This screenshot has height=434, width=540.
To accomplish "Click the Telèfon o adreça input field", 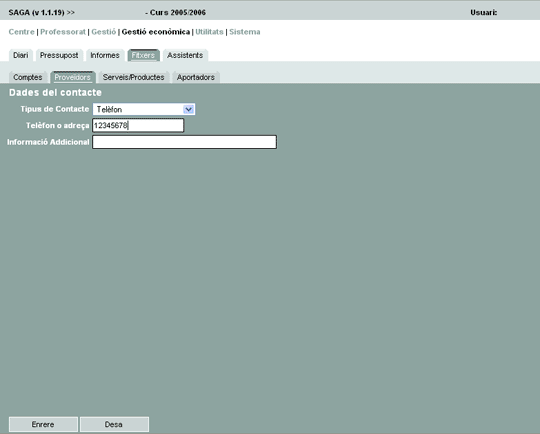I will 138,125.
